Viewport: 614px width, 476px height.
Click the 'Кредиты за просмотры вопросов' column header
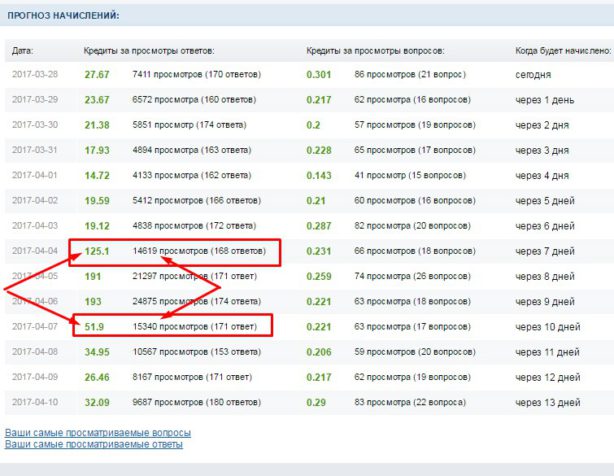pyautogui.click(x=375, y=50)
